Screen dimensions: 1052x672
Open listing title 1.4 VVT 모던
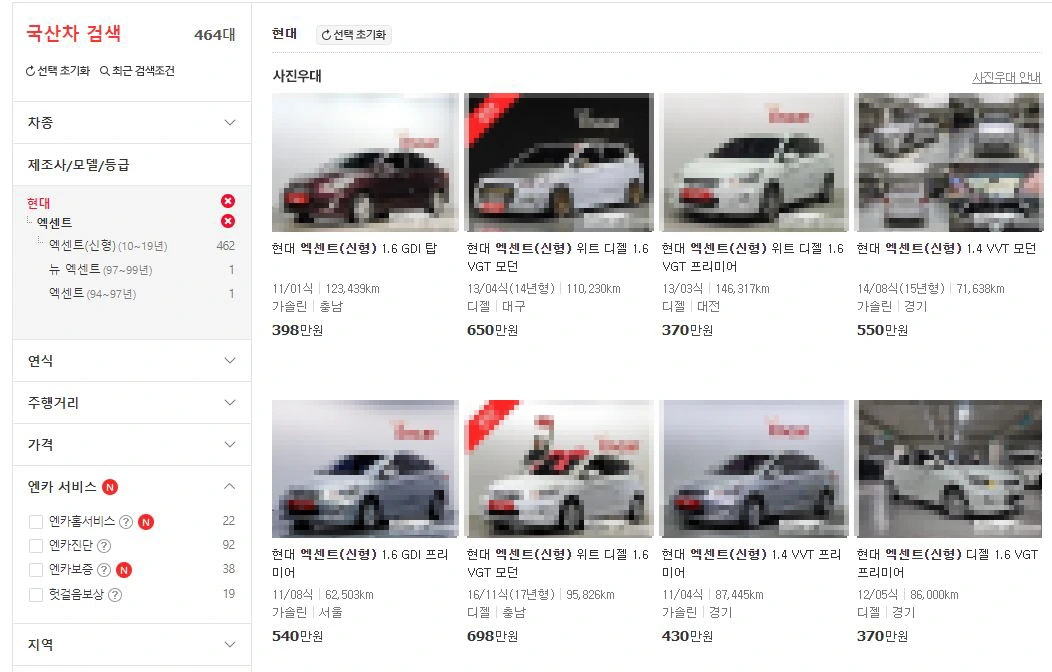coord(947,249)
